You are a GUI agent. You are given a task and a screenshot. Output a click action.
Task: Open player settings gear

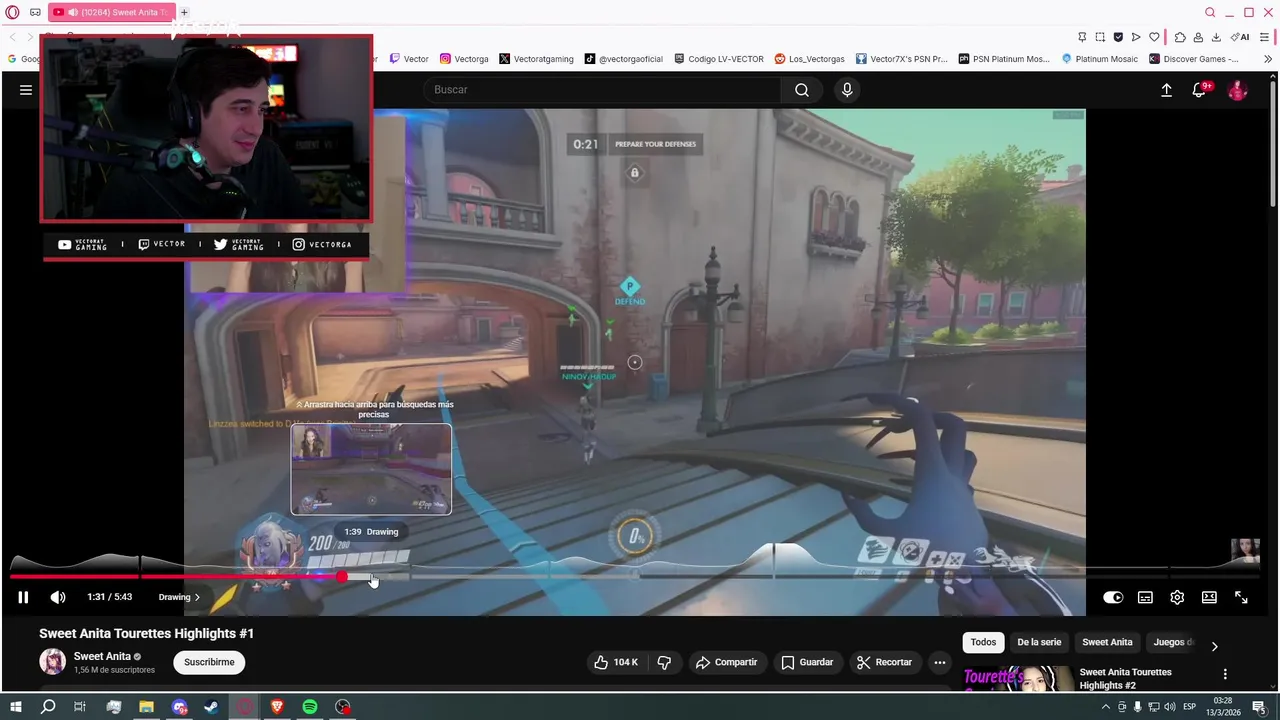1177,597
